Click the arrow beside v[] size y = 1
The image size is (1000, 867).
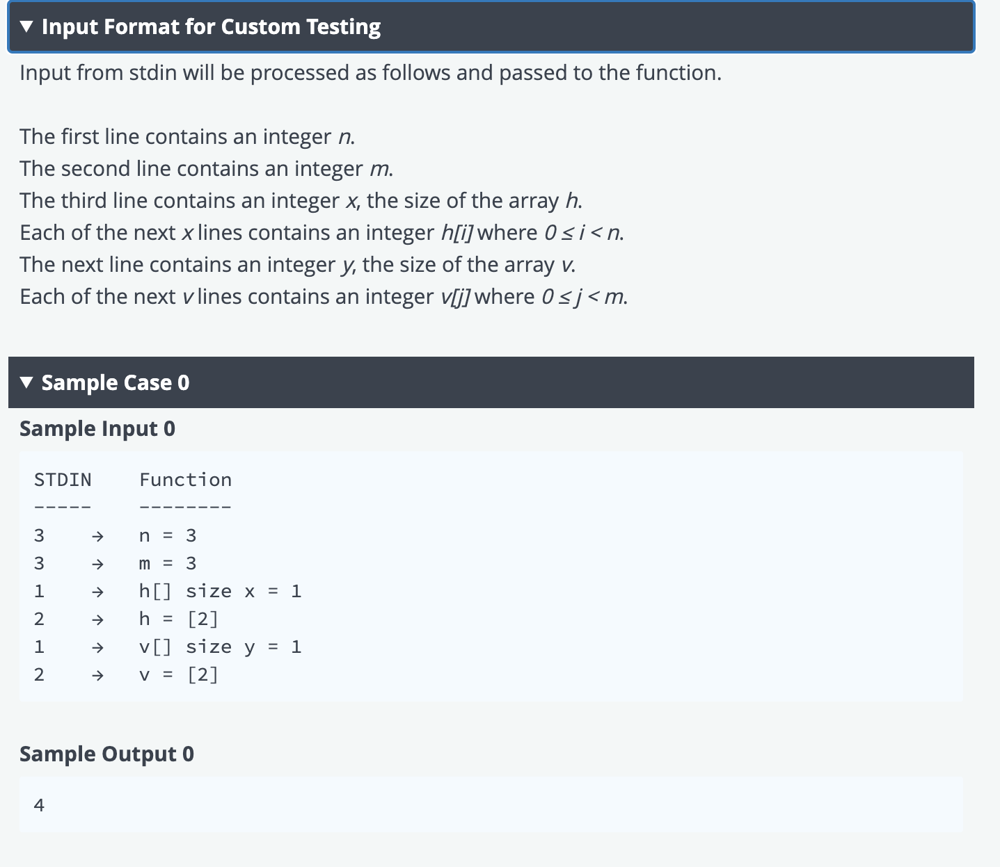point(97,648)
